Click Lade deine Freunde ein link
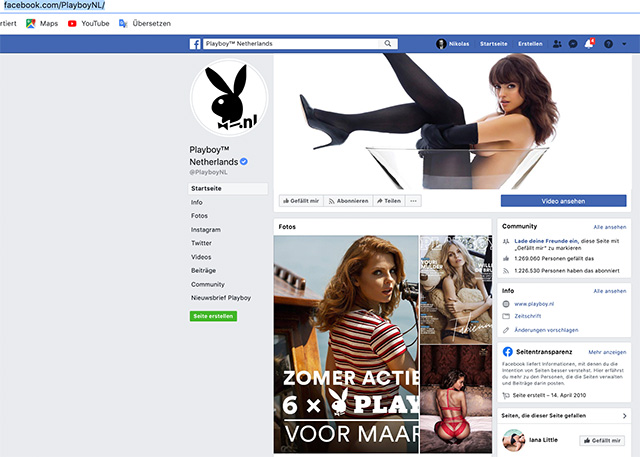 coord(546,241)
